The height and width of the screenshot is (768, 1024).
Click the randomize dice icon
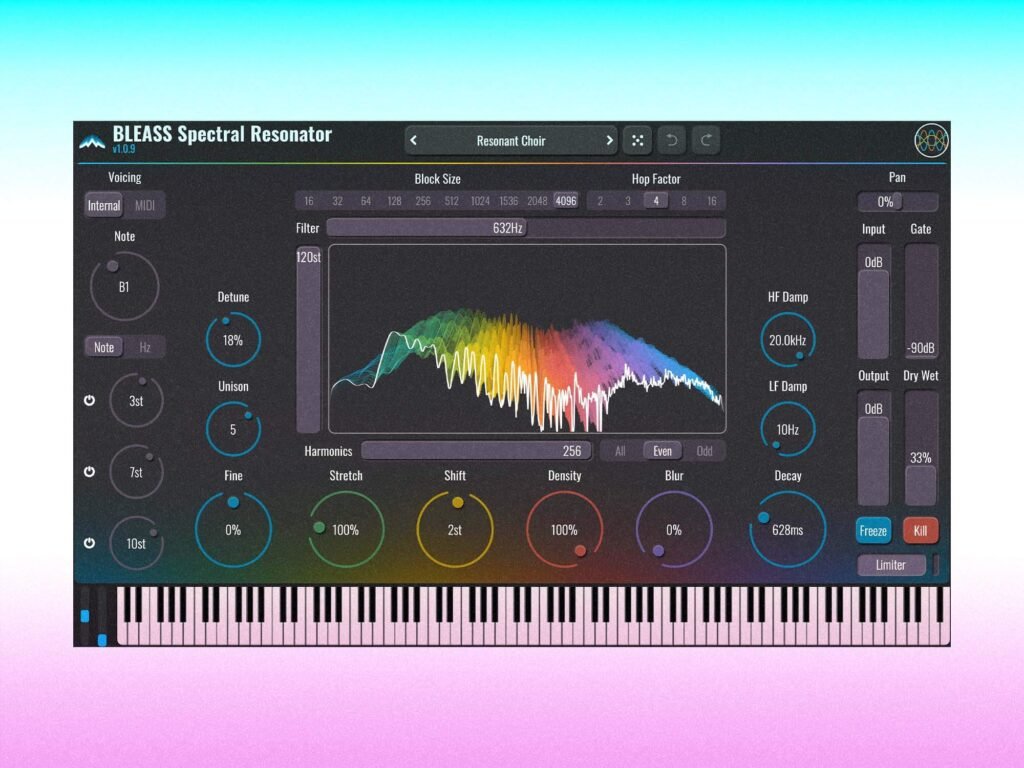click(637, 140)
